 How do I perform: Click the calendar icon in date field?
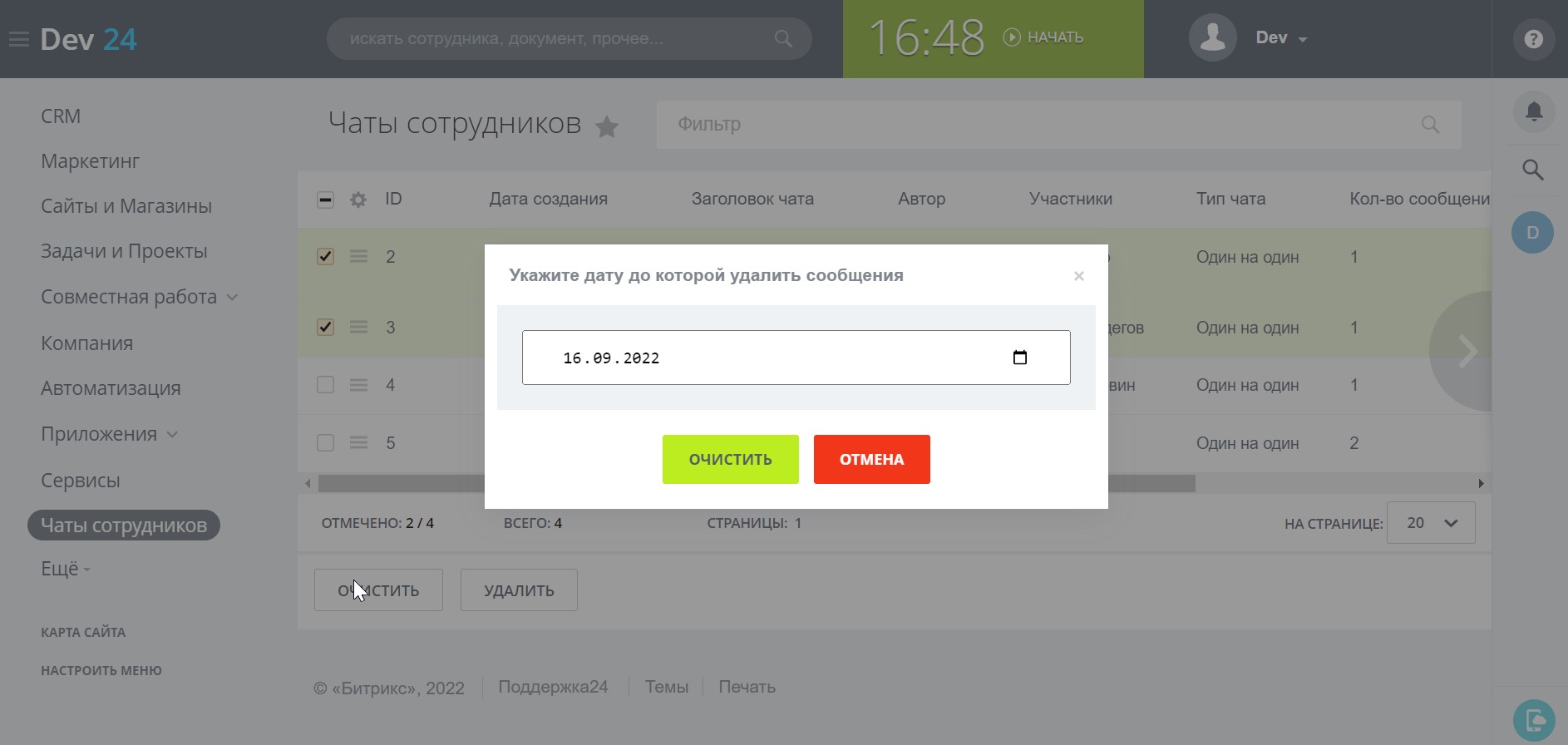pos(1020,358)
